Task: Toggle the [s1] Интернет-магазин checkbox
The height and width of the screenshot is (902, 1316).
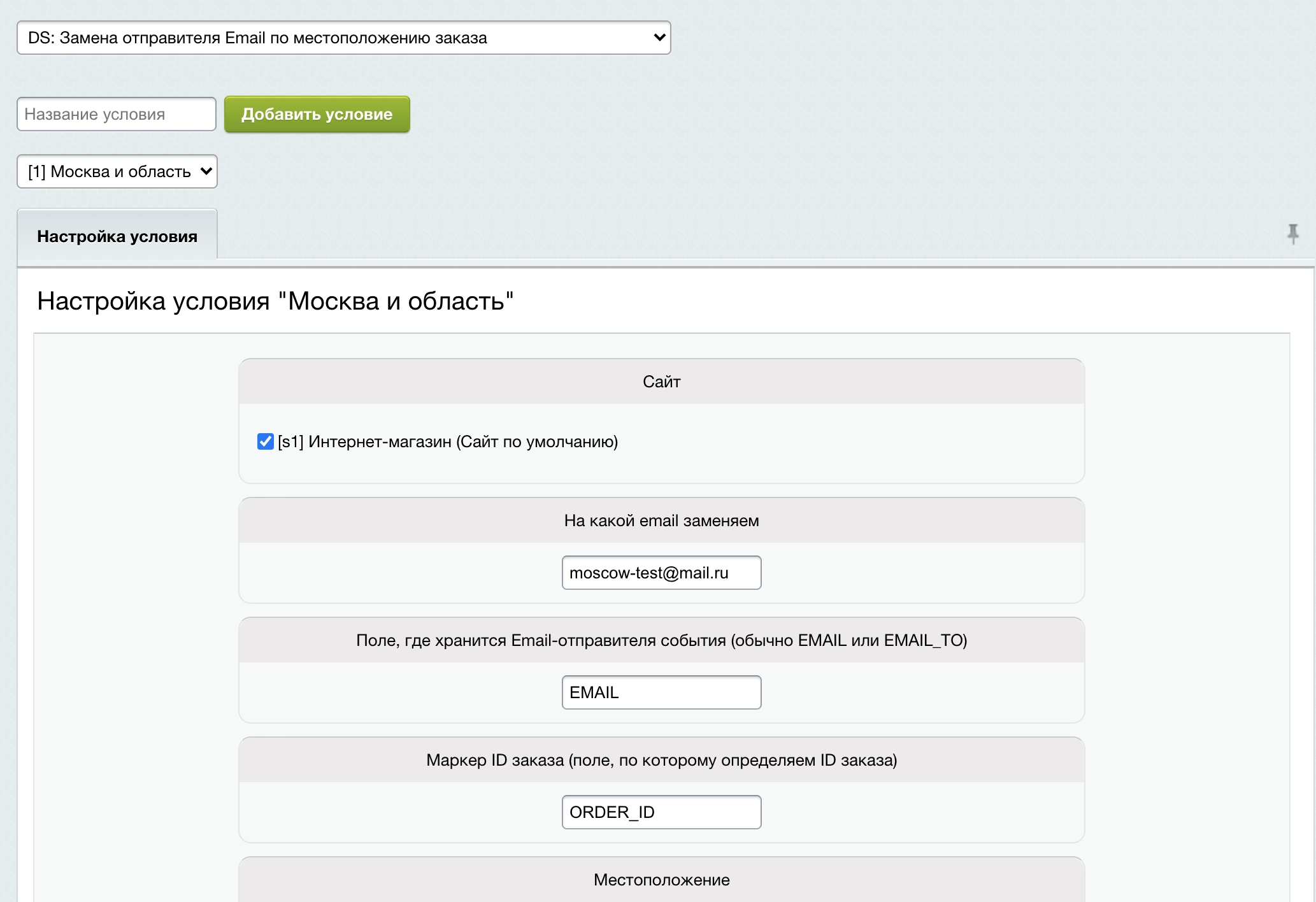Action: tap(265, 441)
